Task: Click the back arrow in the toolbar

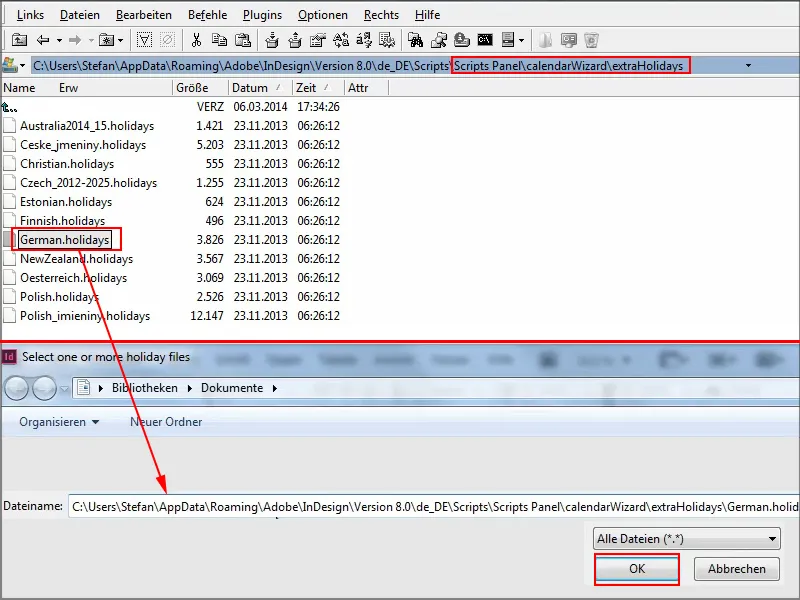Action: [43, 40]
